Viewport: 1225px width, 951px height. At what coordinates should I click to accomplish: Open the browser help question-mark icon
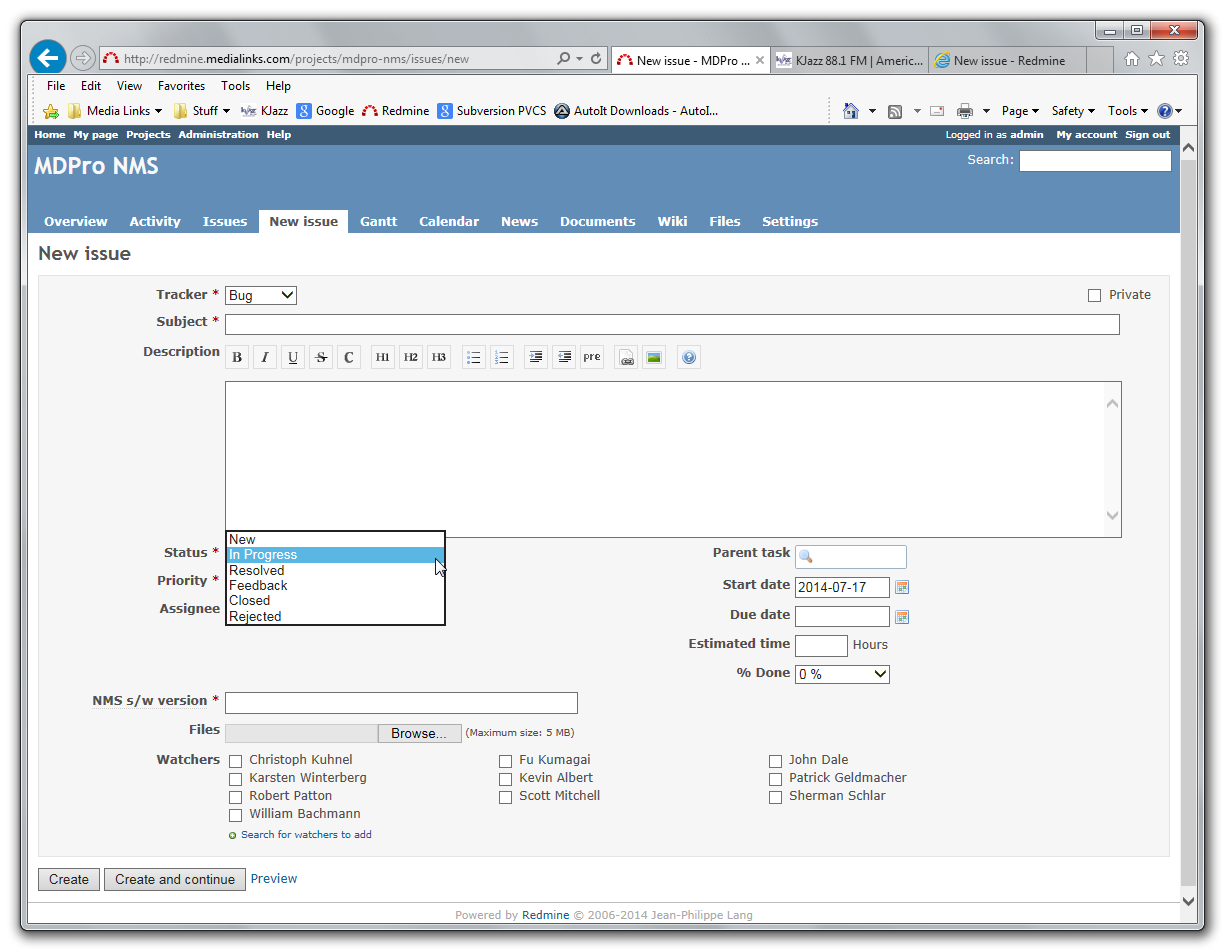1165,111
